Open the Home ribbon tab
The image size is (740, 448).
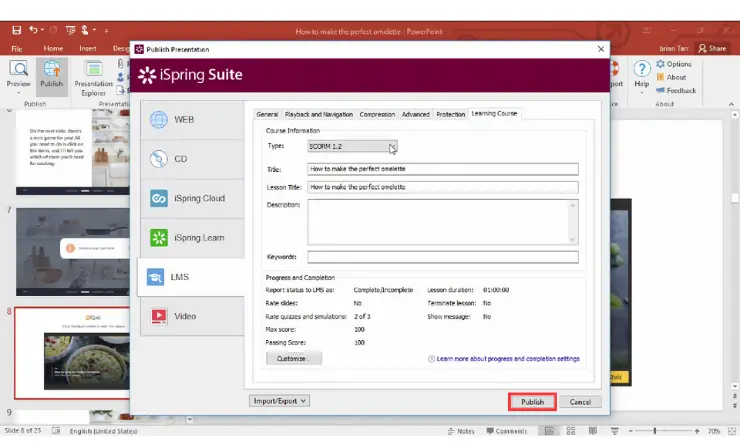pos(53,48)
